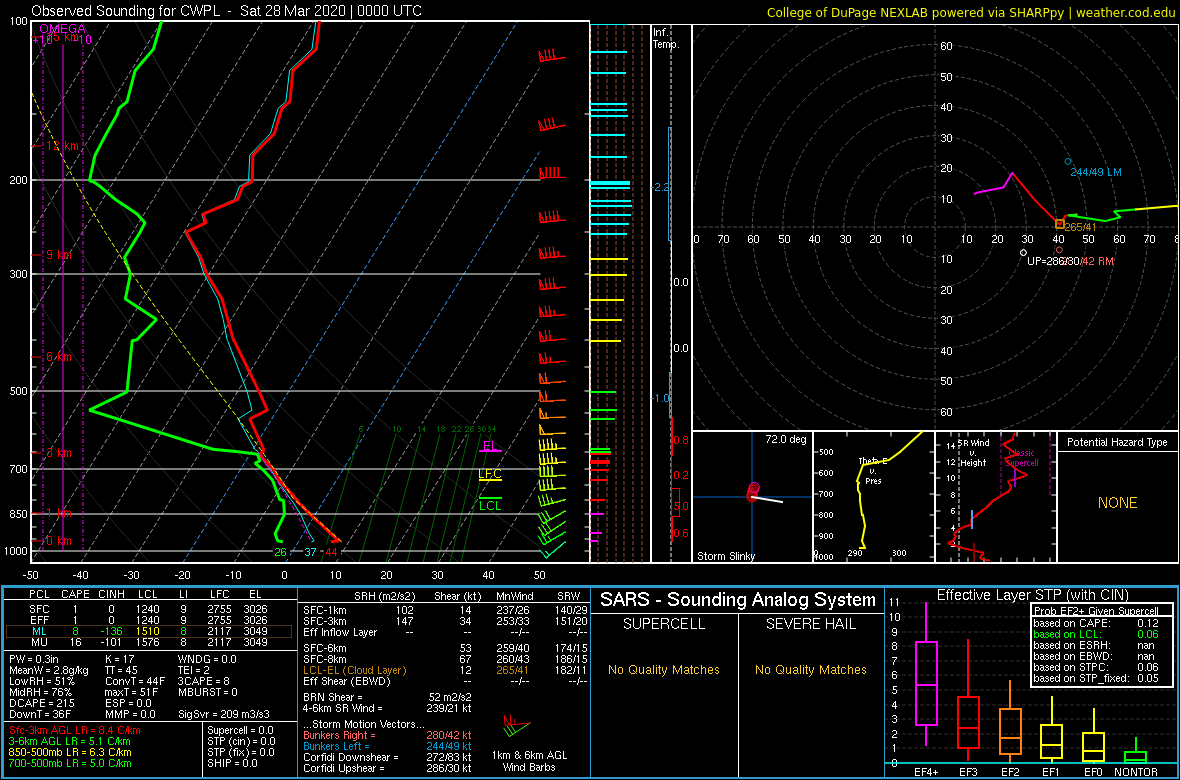The height and width of the screenshot is (780, 1180).
Task: Click the CAPE column header
Action: (x=75, y=593)
